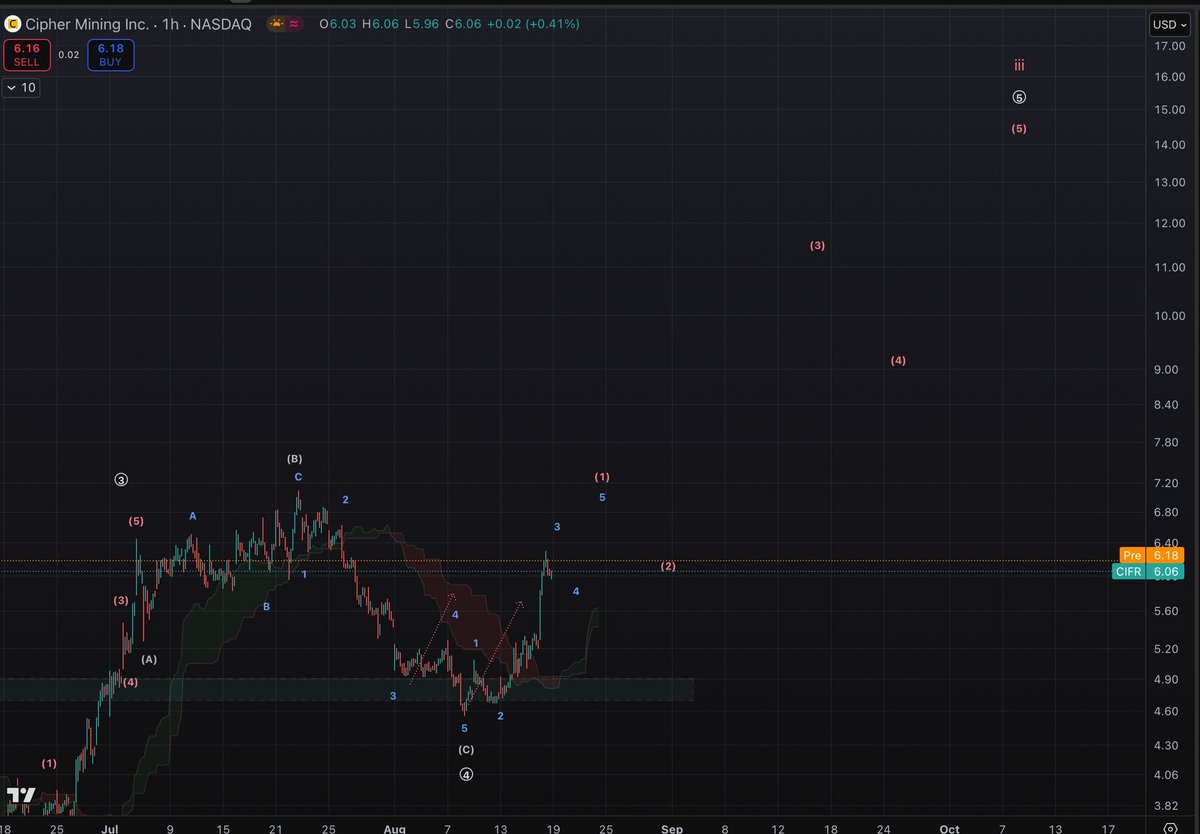Click the 6.18 BUY button

[110, 54]
